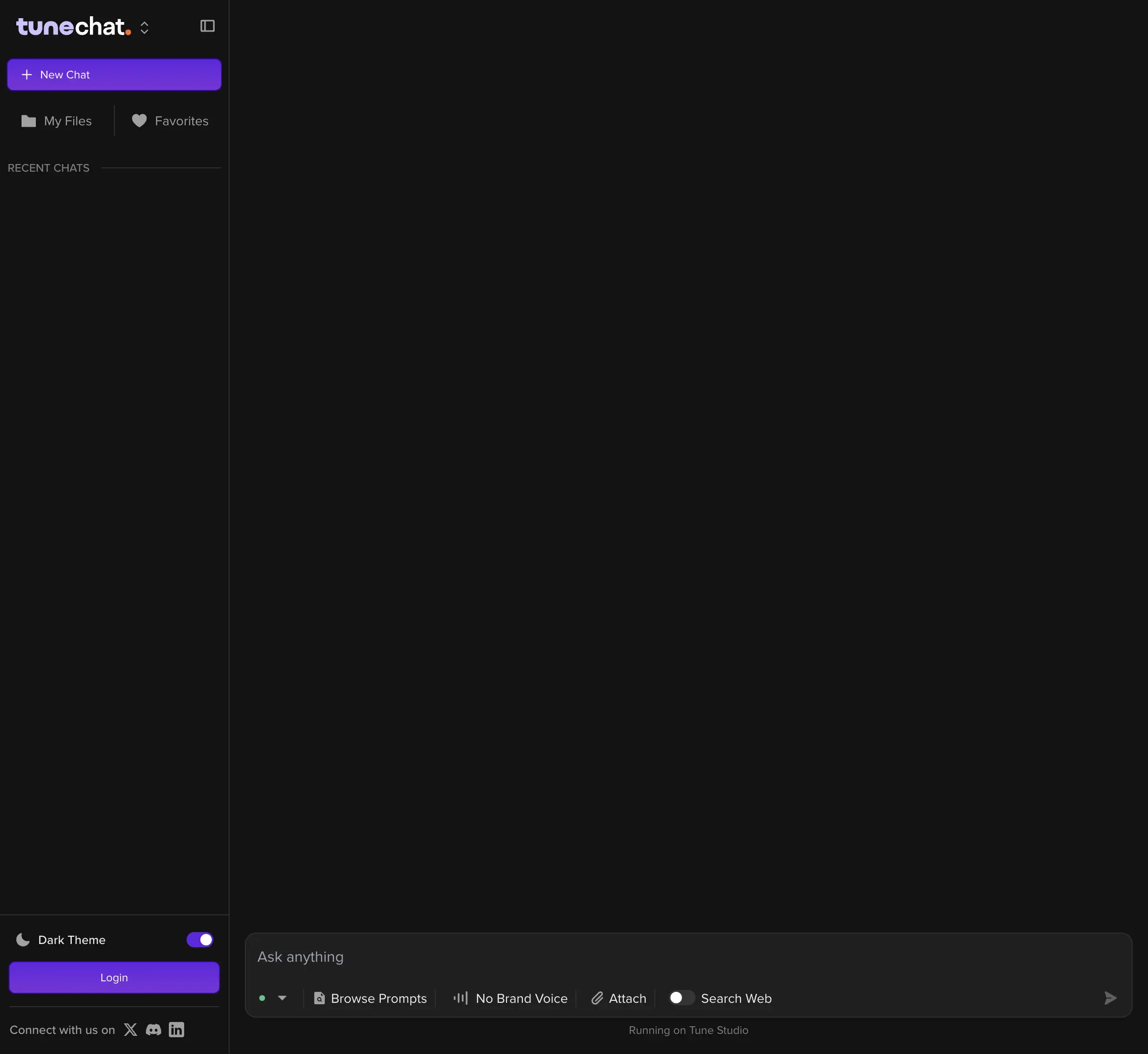Click the Login button

114,977
